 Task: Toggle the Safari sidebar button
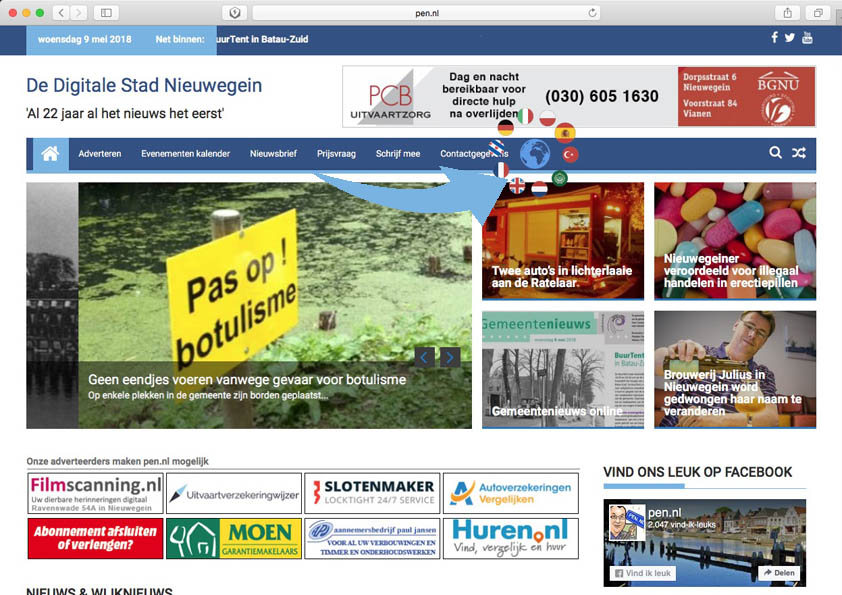coord(106,12)
